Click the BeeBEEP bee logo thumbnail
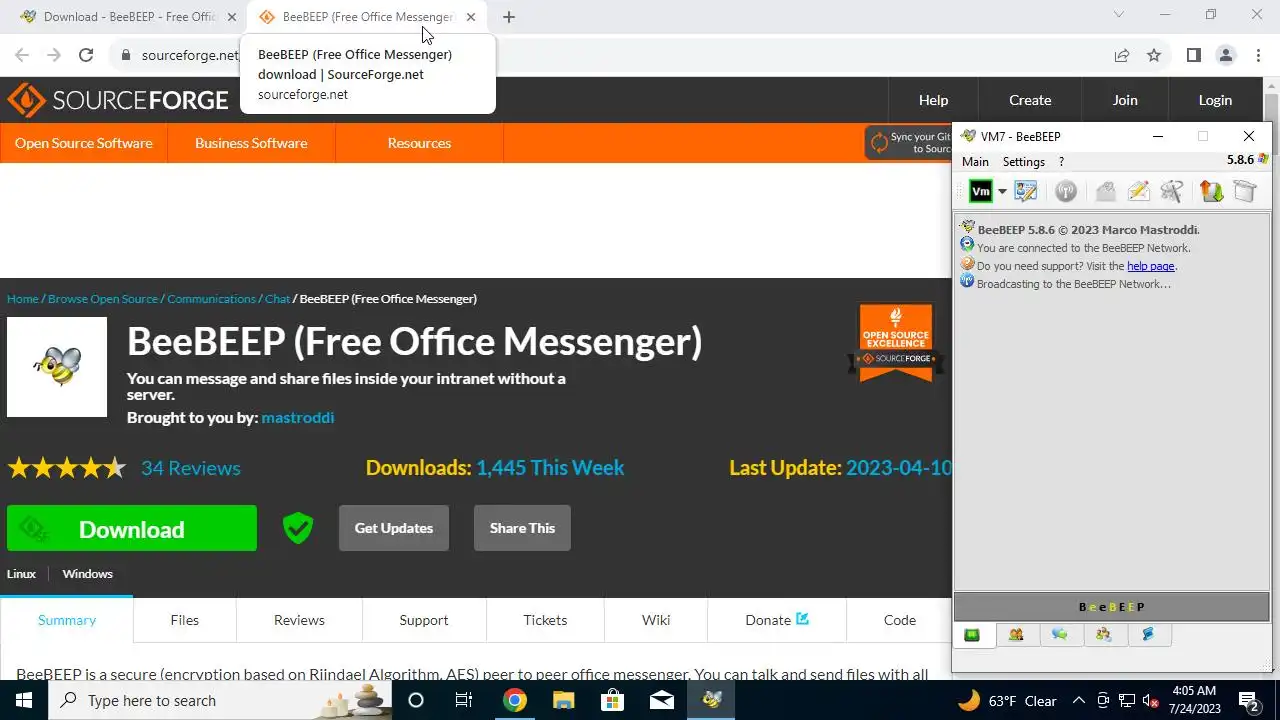This screenshot has height=720, width=1280. (x=57, y=367)
